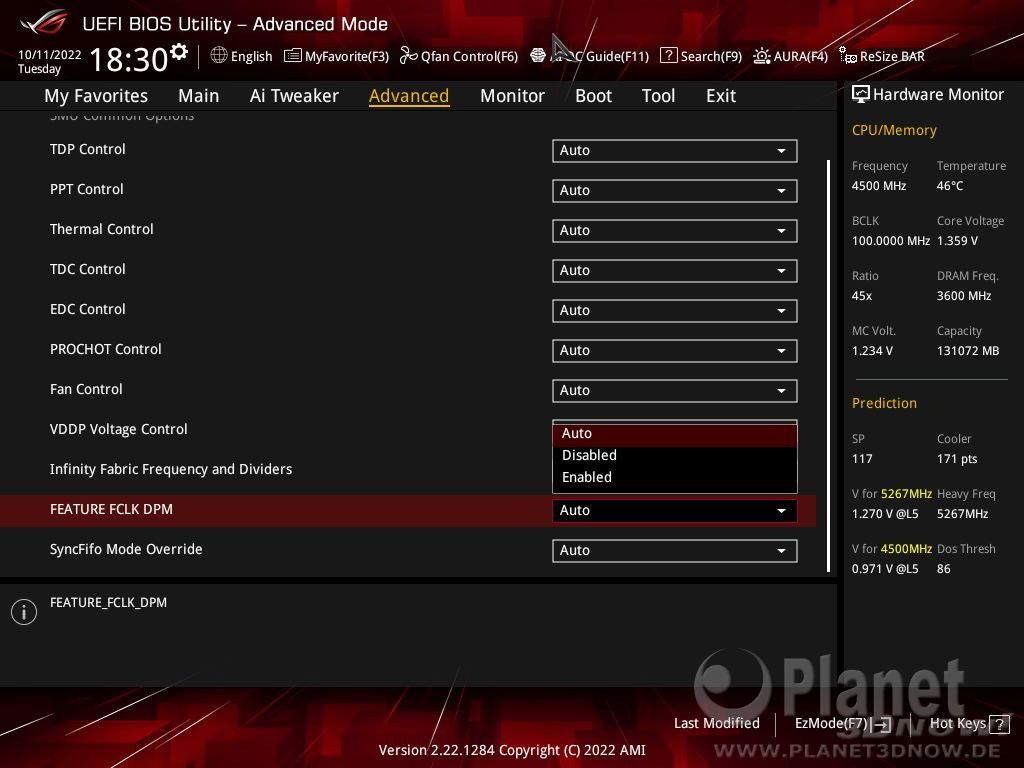
Task: Click the Hardware Monitor display icon
Action: [x=861, y=95]
